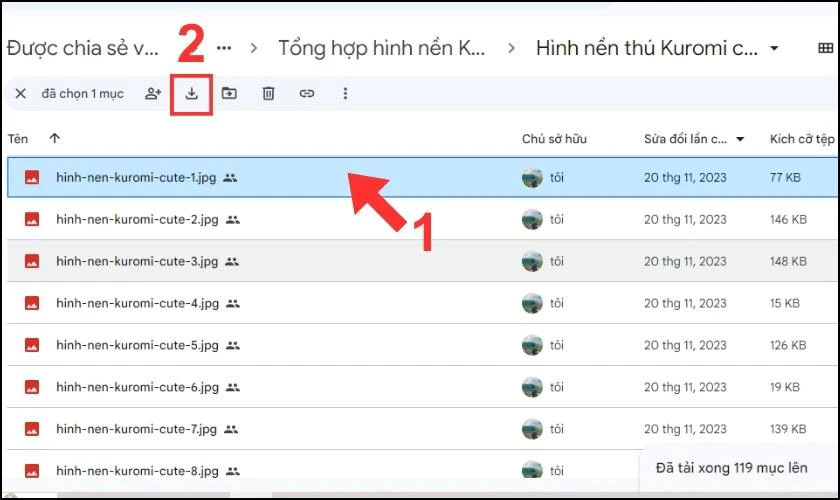Open the 'Được chia sẻ v...' breadcrumb

(x=82, y=48)
